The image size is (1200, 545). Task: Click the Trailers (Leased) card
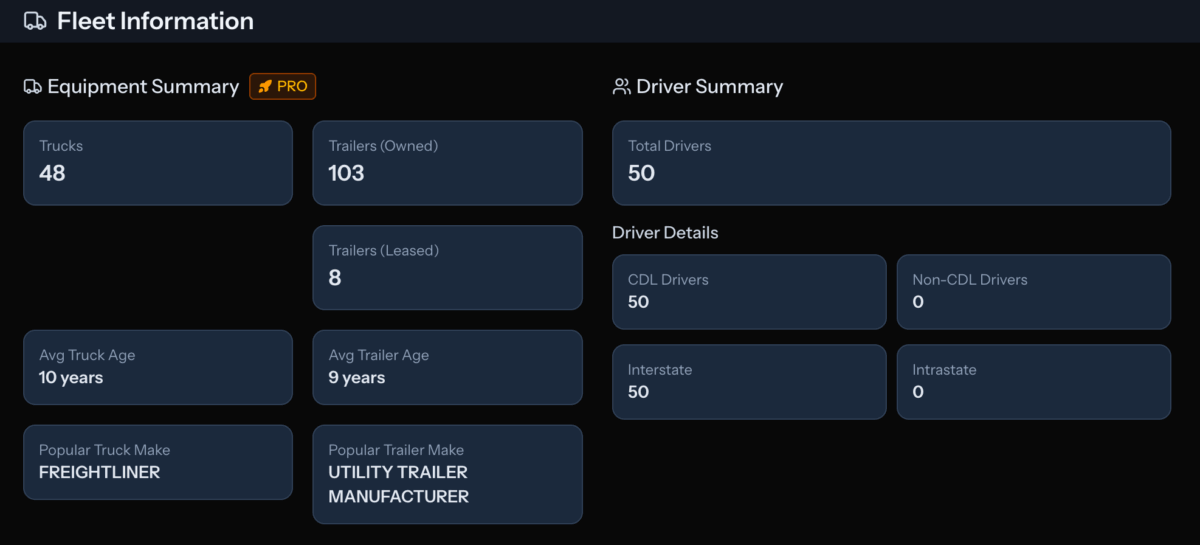pyautogui.click(x=447, y=267)
